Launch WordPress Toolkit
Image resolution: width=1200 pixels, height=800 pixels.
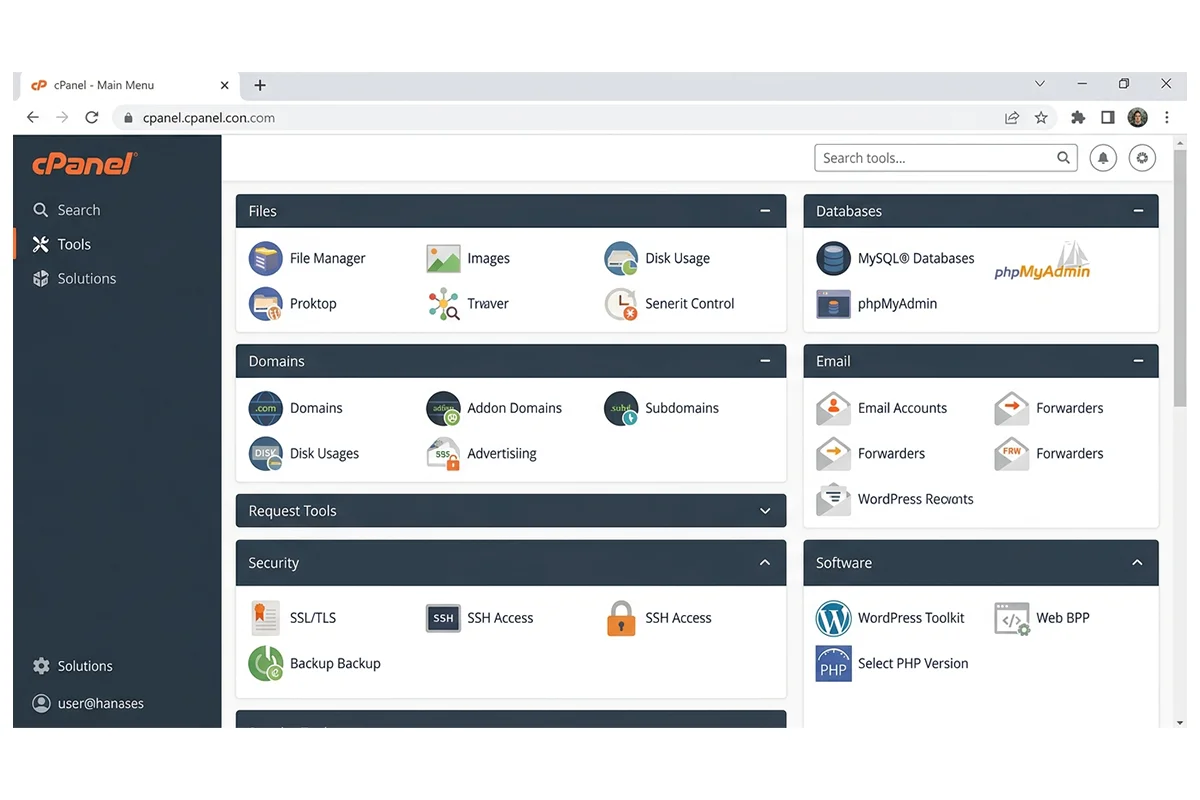(x=890, y=618)
